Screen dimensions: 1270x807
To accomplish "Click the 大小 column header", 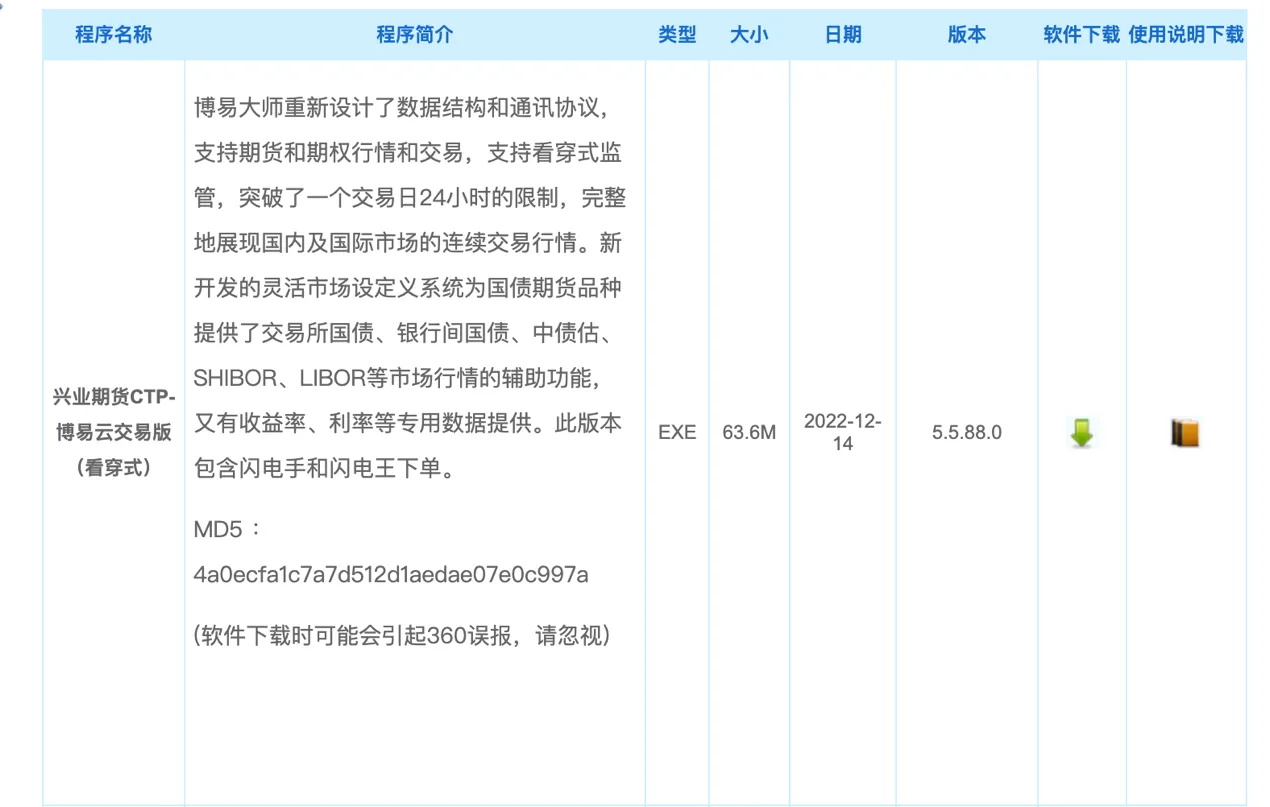I will 749,35.
